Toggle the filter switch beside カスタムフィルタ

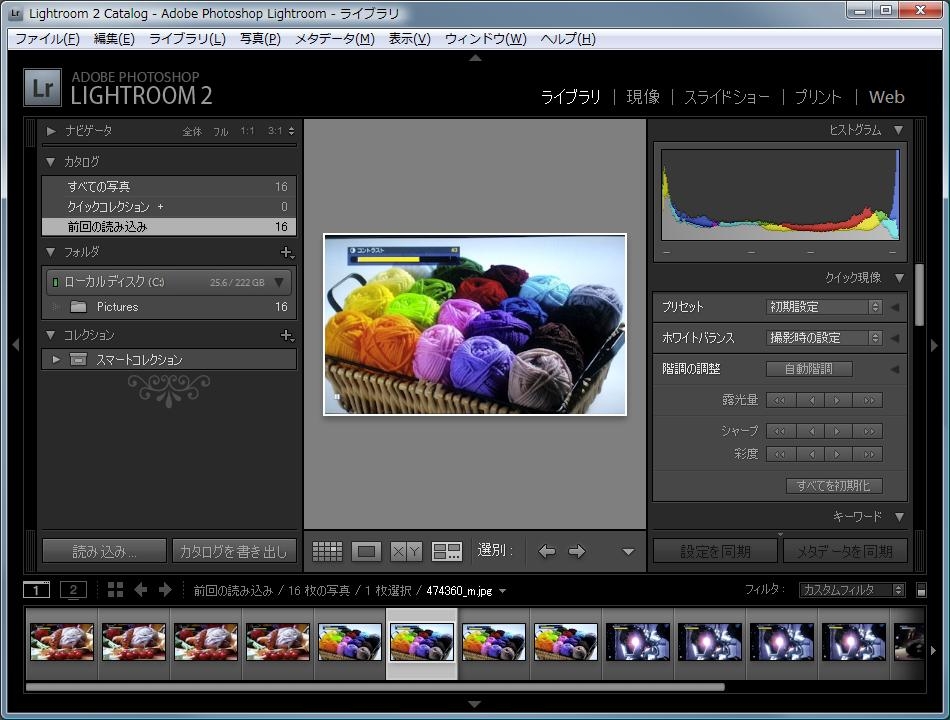[x=921, y=591]
